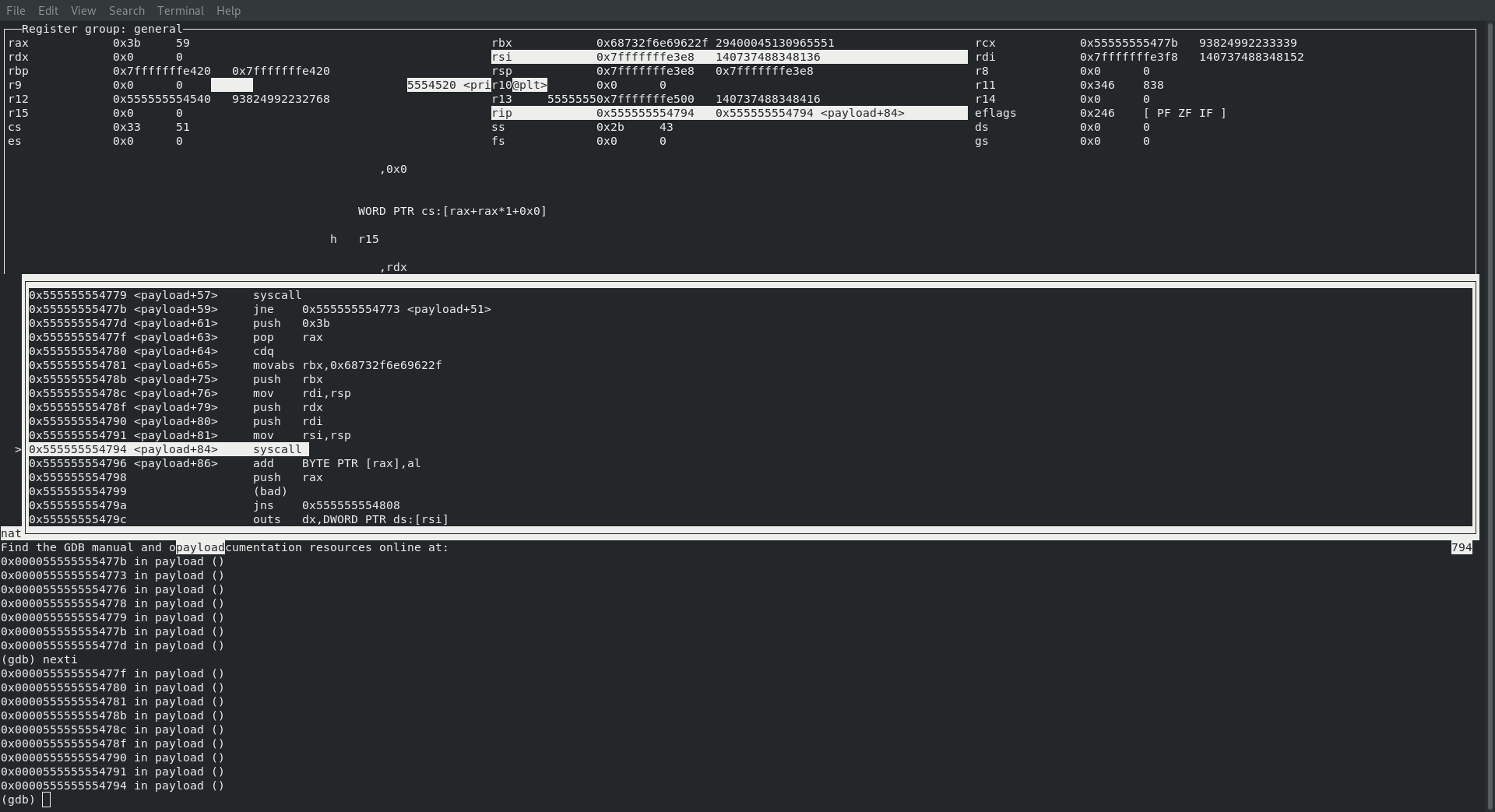This screenshot has height=812, width=1495.
Task: Click the mov rsi,rsp instruction line
Action: (190, 435)
